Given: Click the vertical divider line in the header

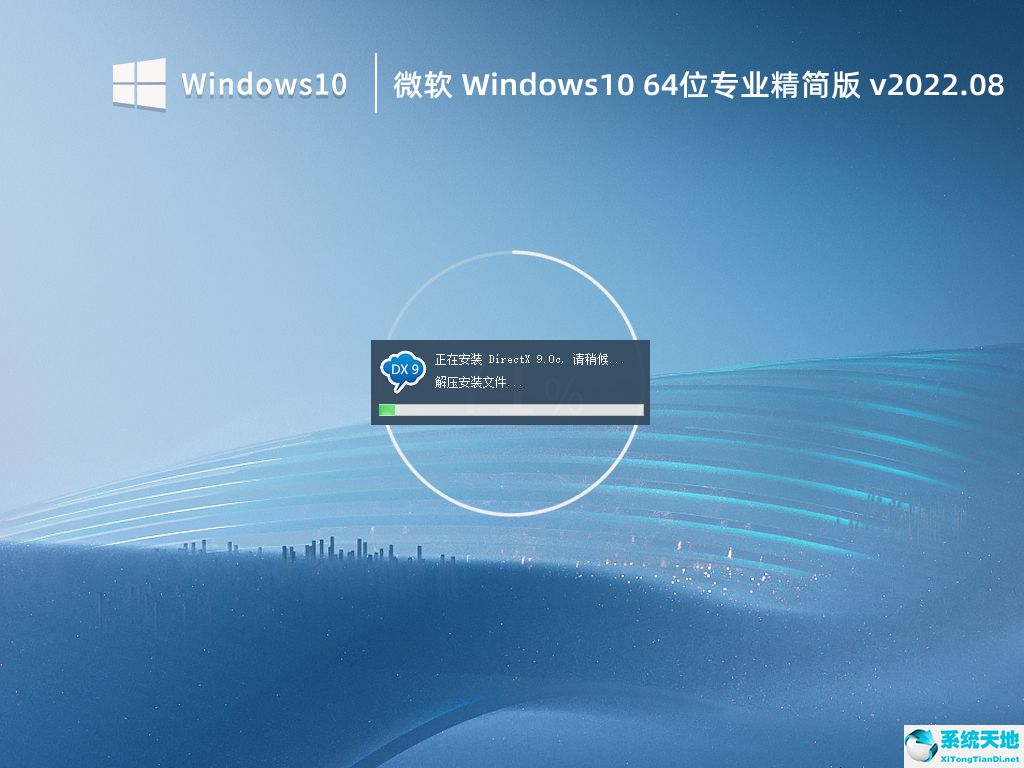Looking at the screenshot, I should pos(376,84).
